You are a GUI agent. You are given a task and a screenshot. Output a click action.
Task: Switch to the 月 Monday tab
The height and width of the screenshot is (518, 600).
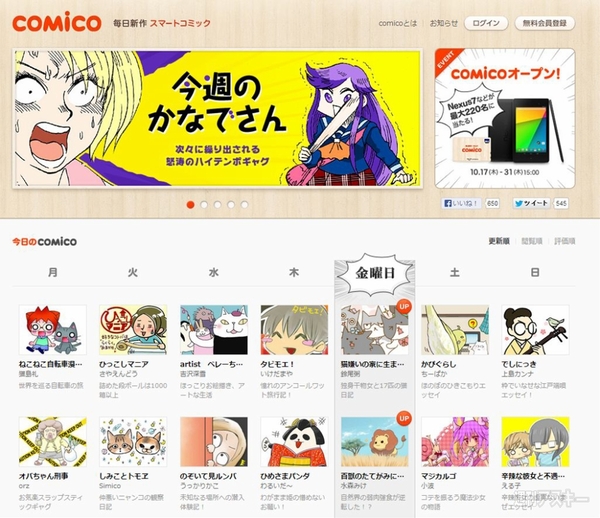point(53,272)
